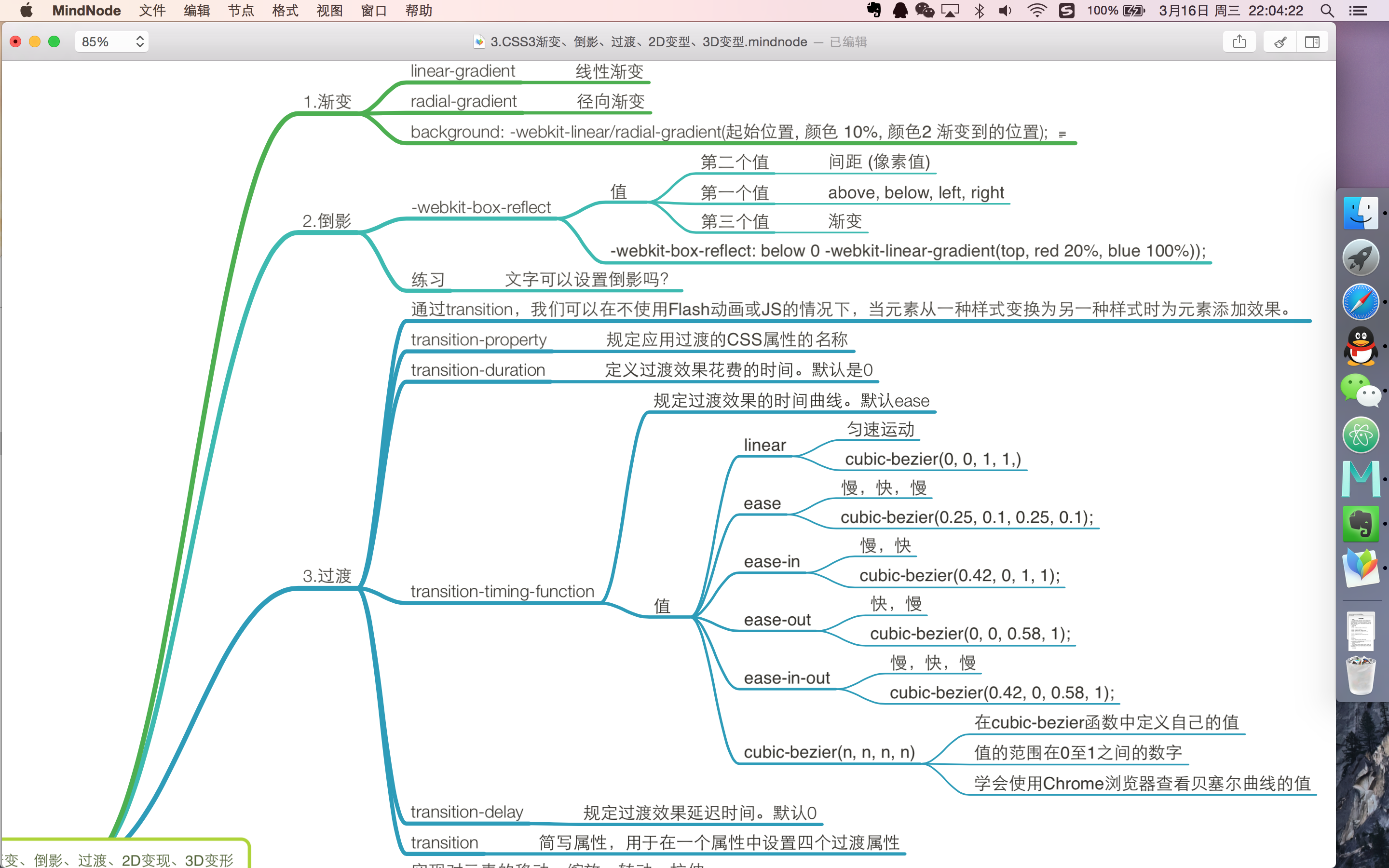Open Atom editor in the Dock
1389x868 pixels.
coord(1361,434)
